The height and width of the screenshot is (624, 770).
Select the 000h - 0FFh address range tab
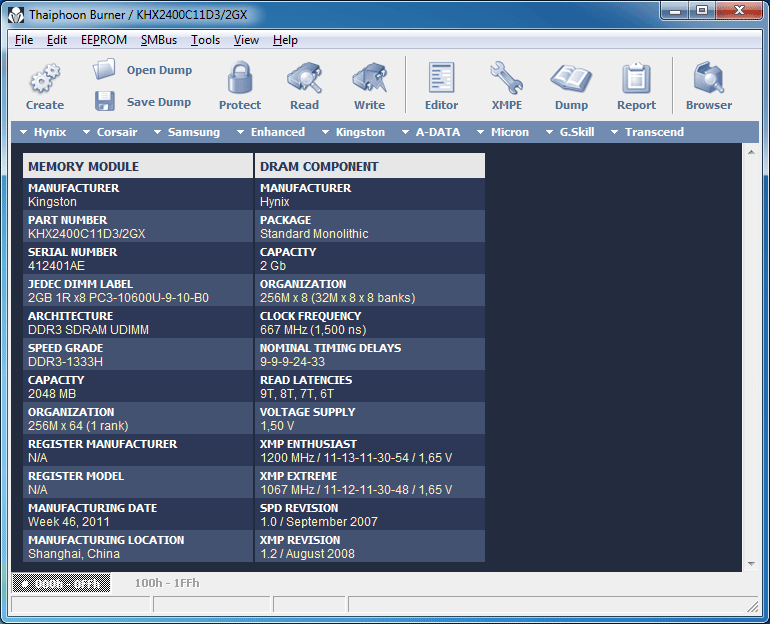click(x=61, y=583)
